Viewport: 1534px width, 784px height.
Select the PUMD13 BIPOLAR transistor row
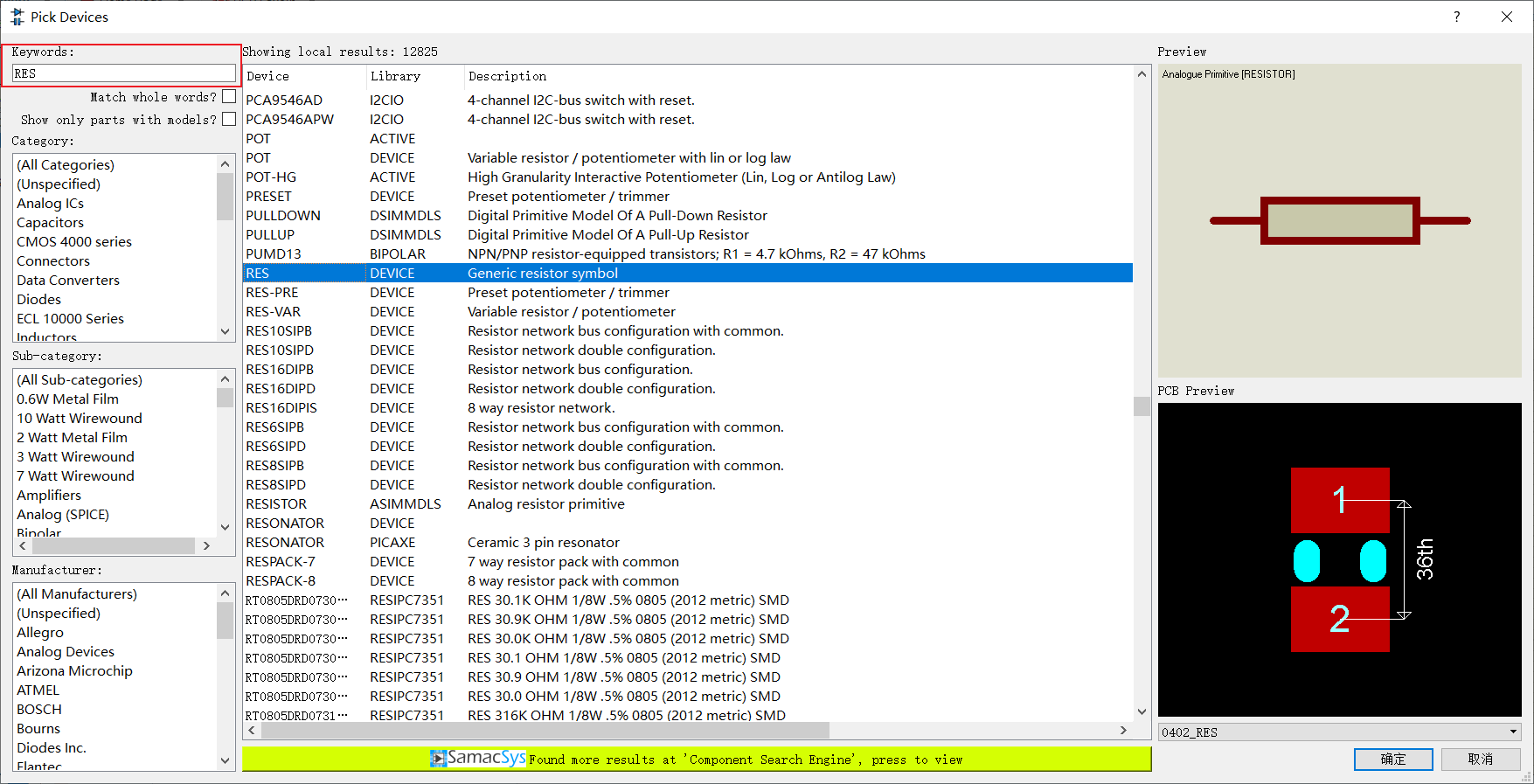(688, 253)
